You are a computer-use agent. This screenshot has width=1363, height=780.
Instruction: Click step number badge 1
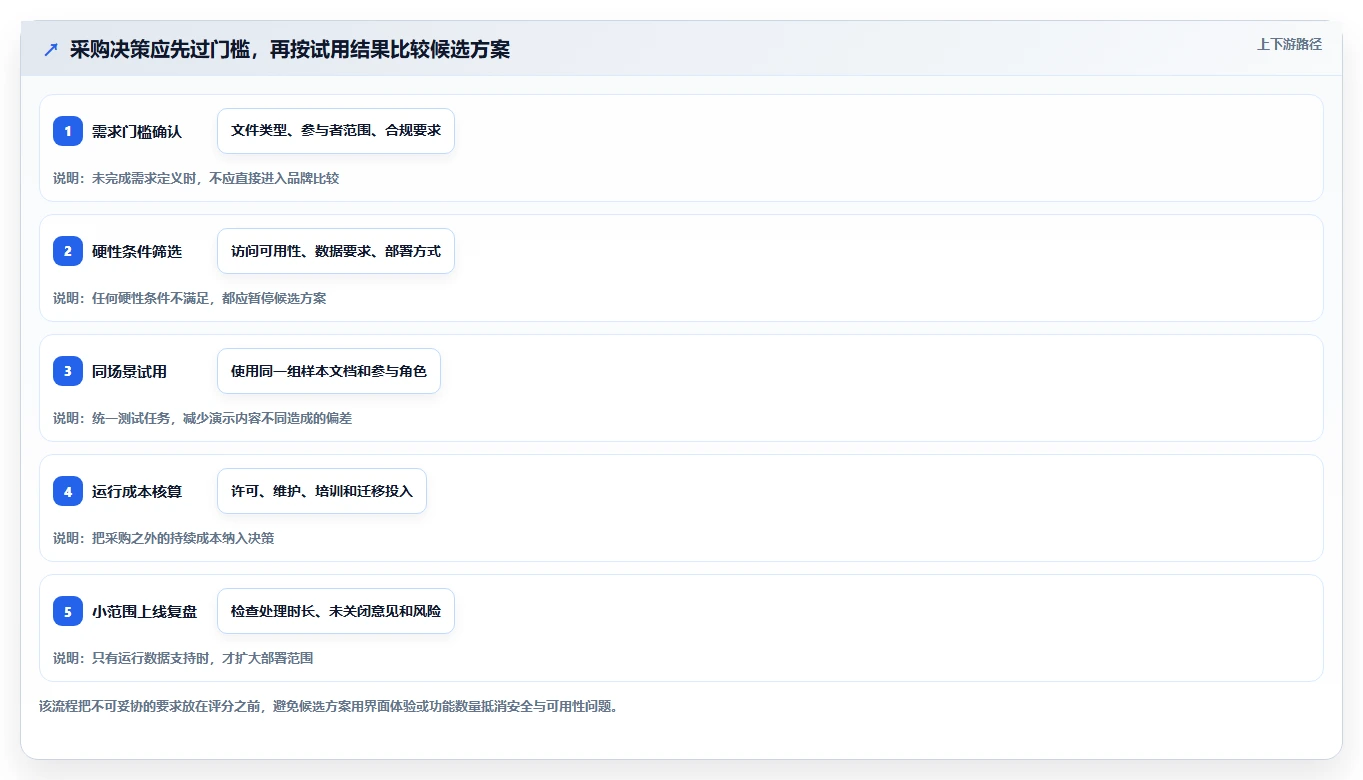pyautogui.click(x=68, y=131)
